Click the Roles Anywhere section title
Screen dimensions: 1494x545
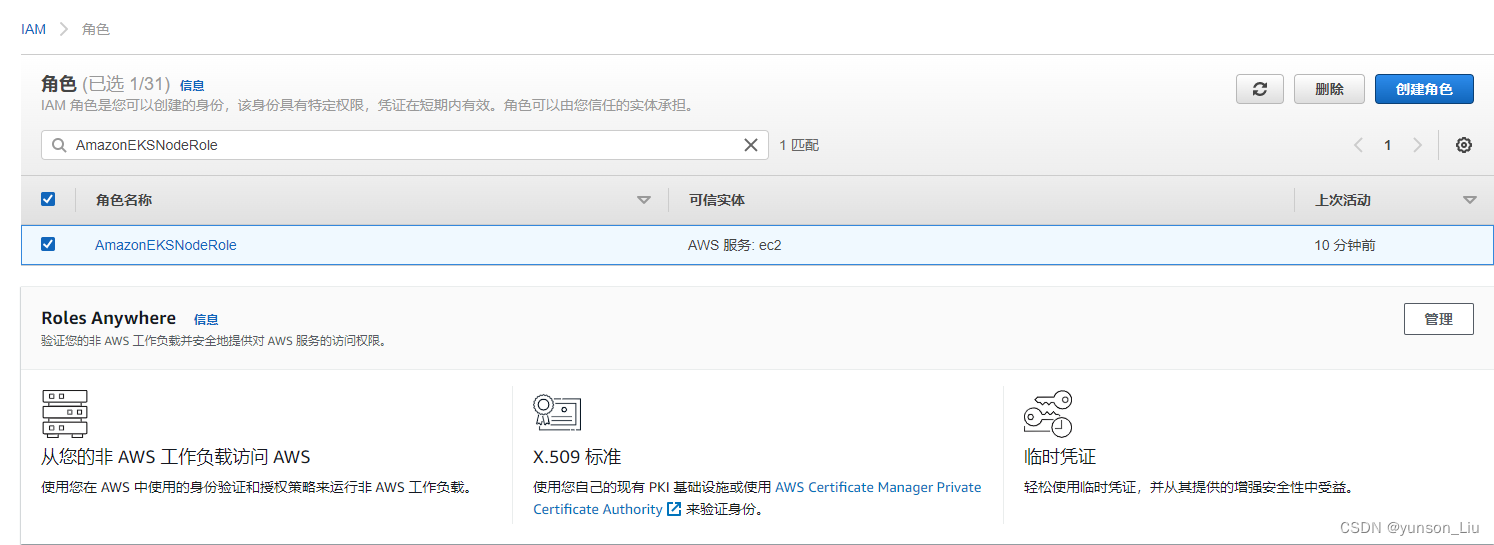click(108, 318)
